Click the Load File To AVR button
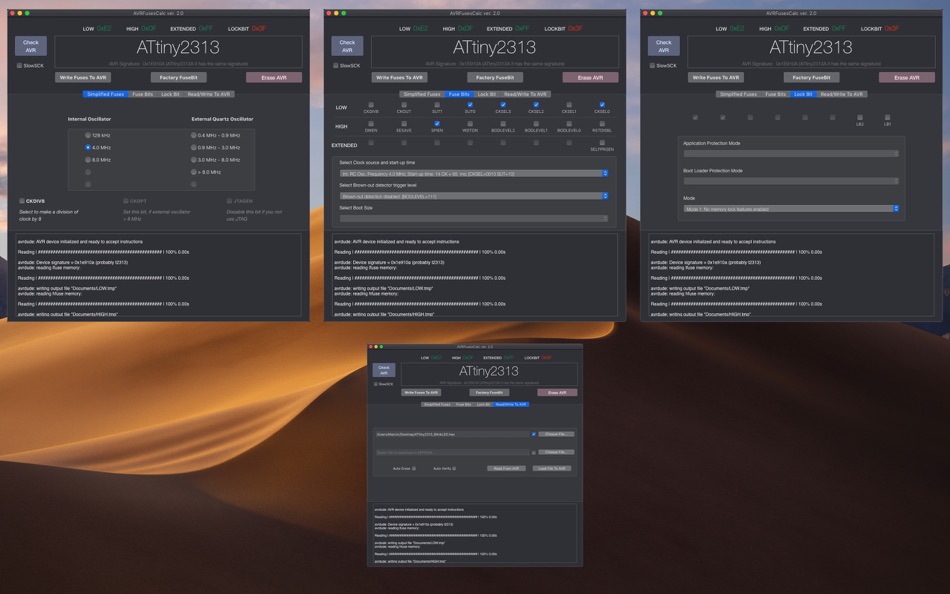This screenshot has width=950, height=594. coord(552,469)
